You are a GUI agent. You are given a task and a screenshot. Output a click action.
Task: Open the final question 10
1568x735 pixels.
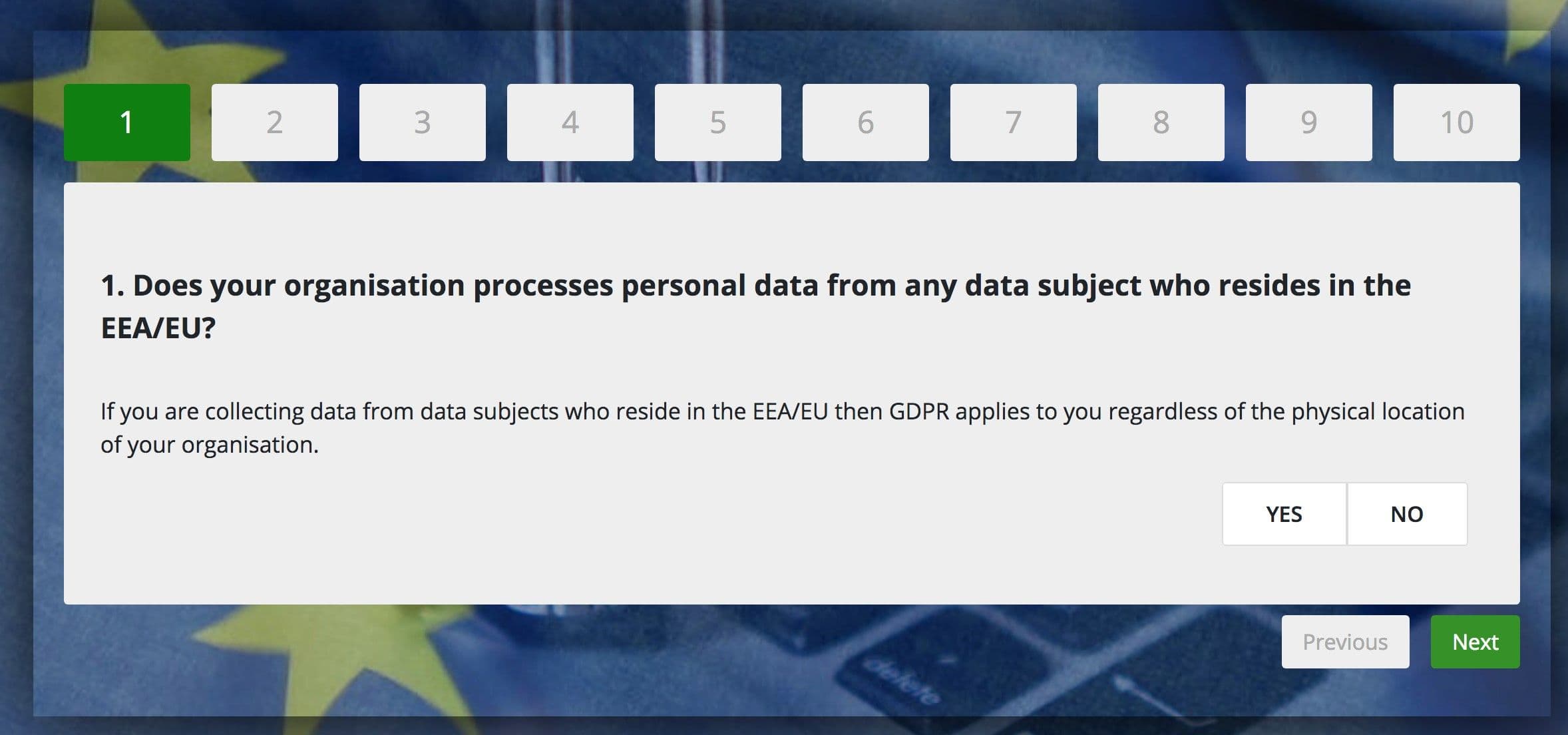(x=1457, y=122)
